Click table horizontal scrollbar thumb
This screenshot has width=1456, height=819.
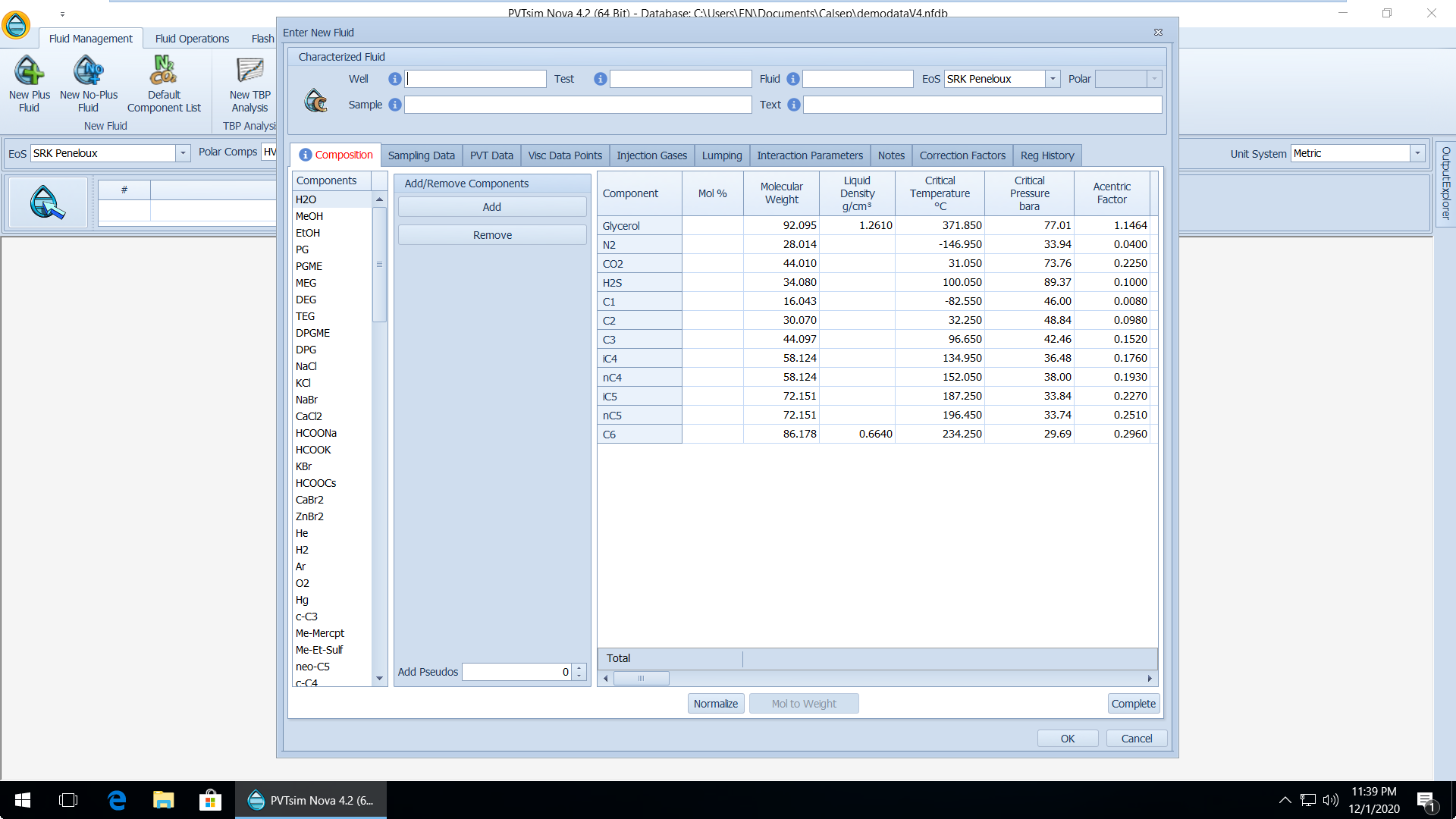[x=641, y=679]
